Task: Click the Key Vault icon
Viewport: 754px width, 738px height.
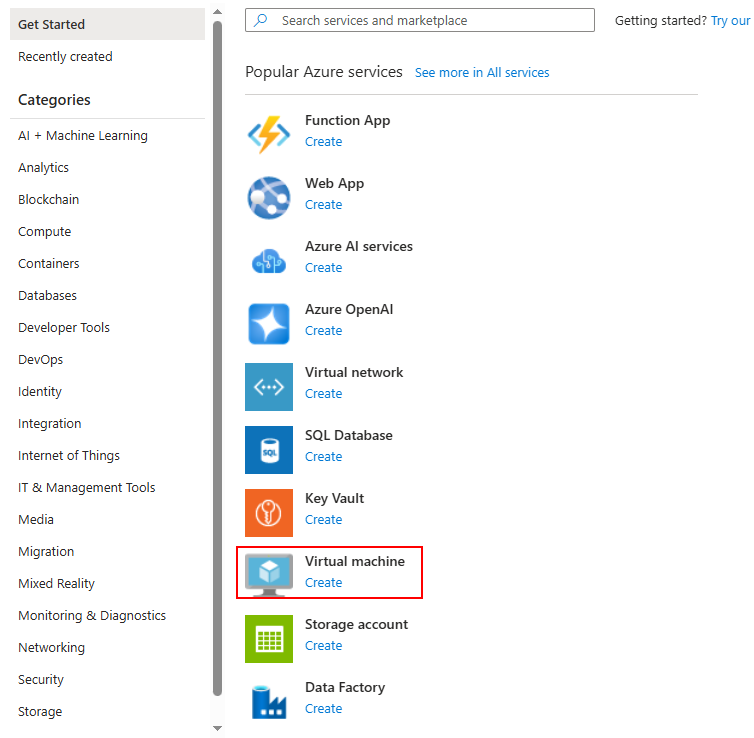Action: point(269,513)
